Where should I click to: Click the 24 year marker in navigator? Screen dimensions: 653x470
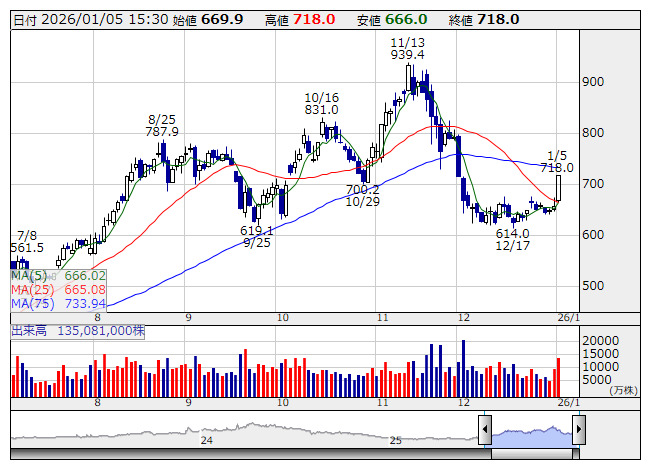pyautogui.click(x=207, y=440)
